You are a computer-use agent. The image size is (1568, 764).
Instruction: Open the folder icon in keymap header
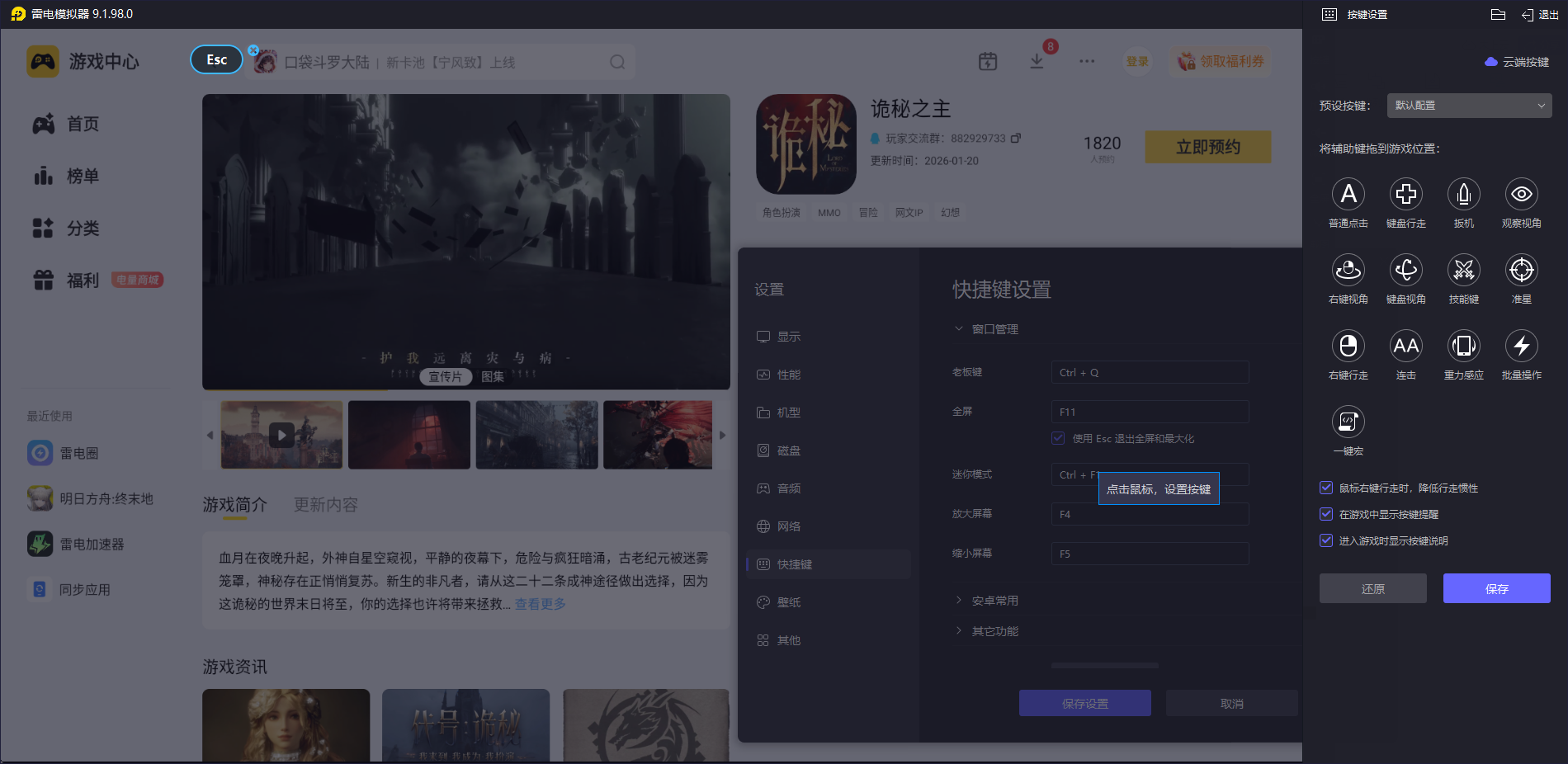click(1499, 14)
